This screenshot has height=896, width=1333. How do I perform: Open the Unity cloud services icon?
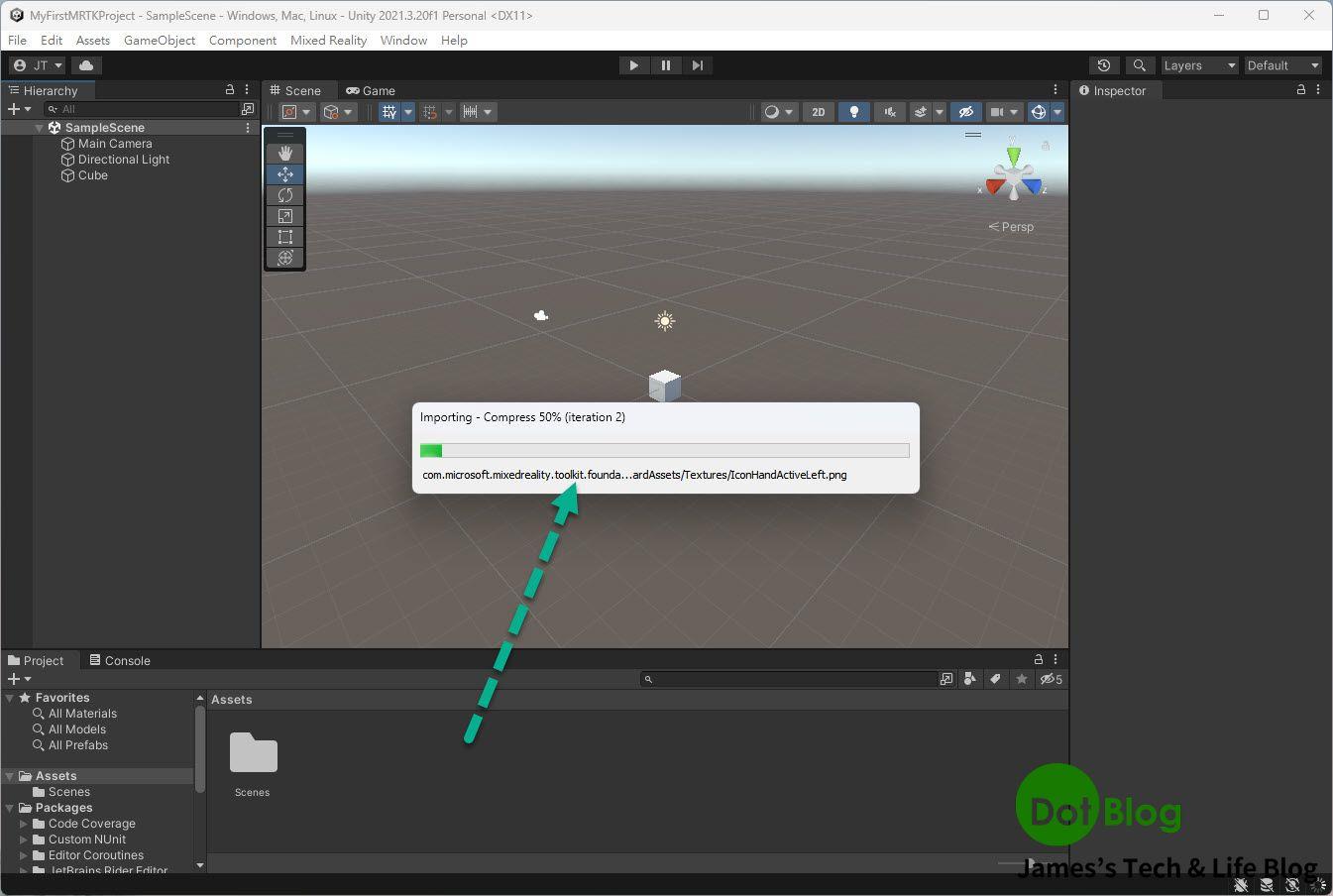[x=86, y=65]
